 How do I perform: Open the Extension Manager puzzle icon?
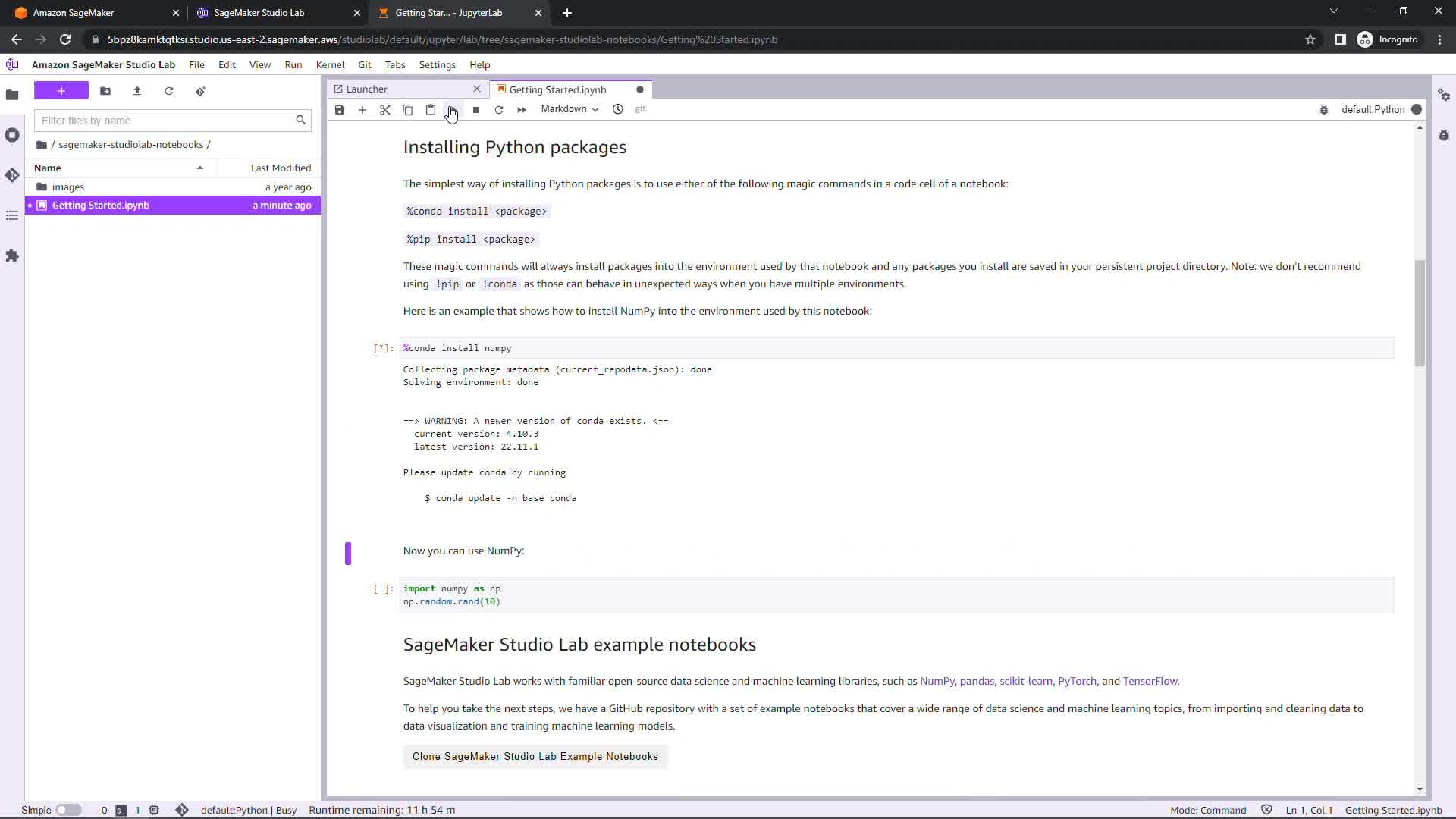pyautogui.click(x=12, y=256)
